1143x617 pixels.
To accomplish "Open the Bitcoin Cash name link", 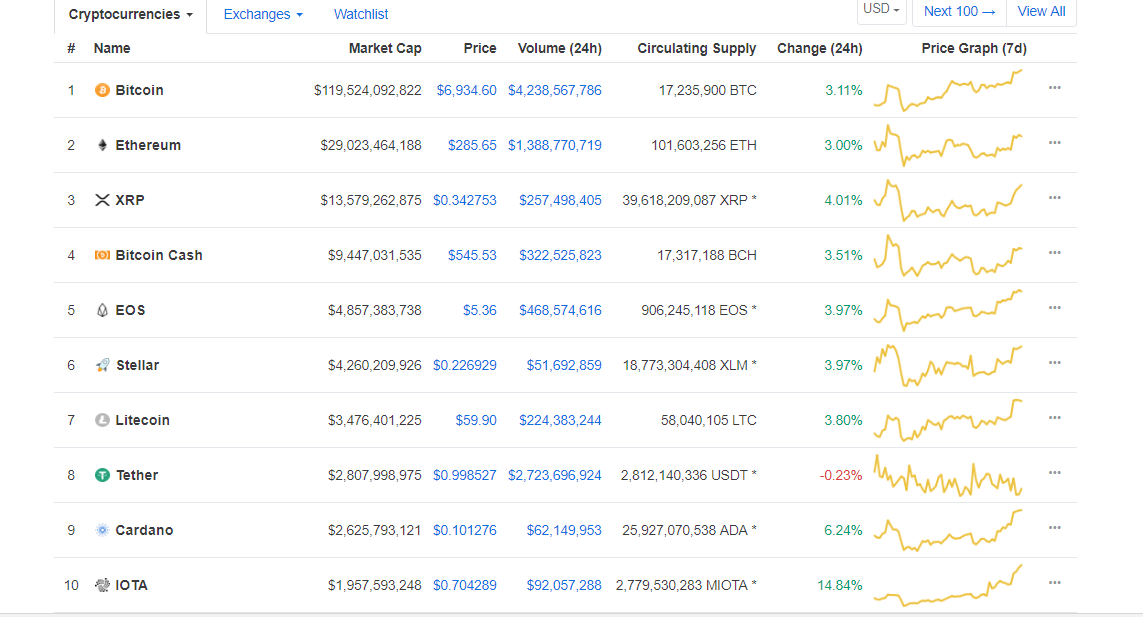I will pyautogui.click(x=159, y=255).
